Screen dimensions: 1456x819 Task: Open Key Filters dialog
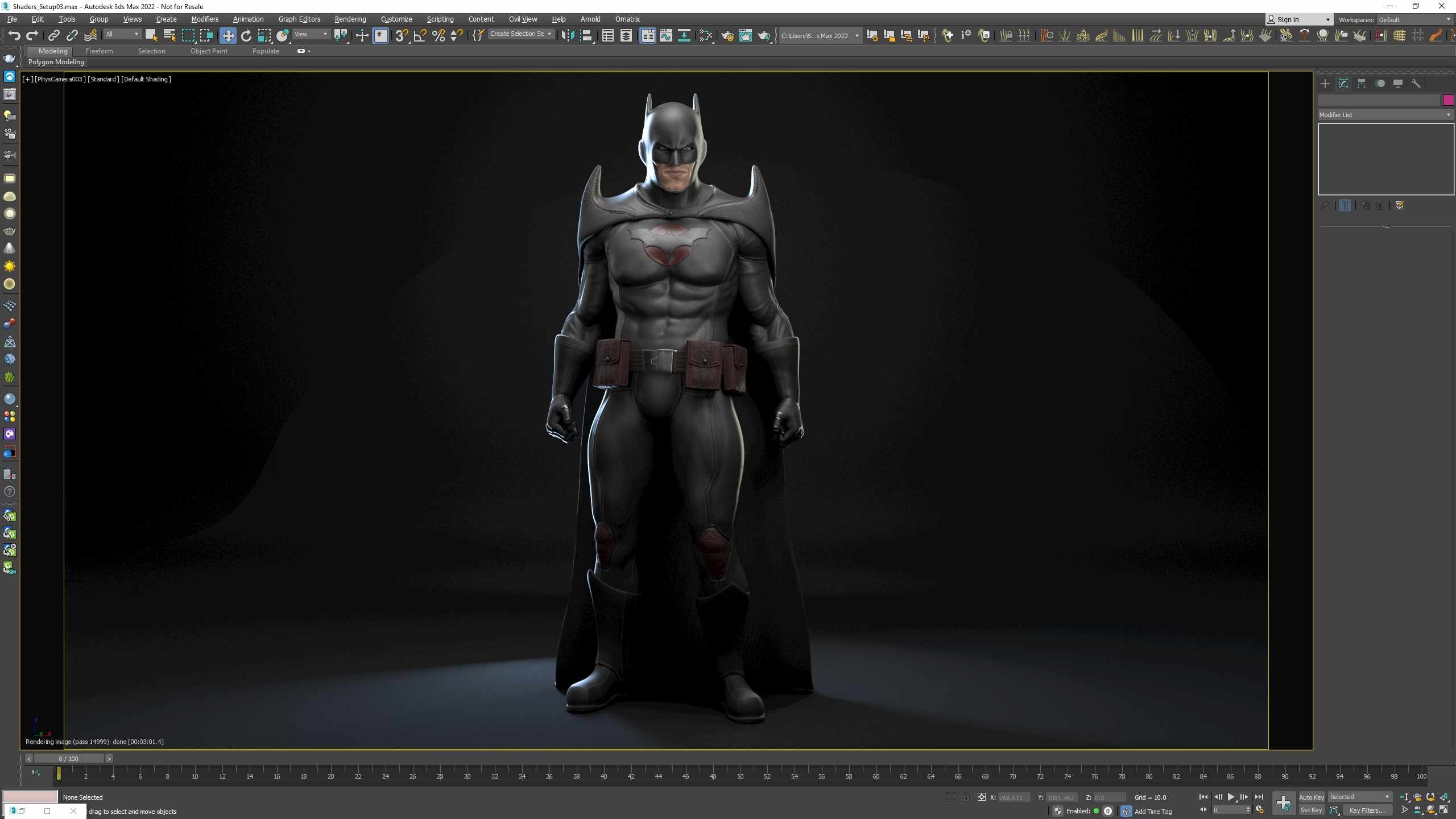tap(1367, 810)
